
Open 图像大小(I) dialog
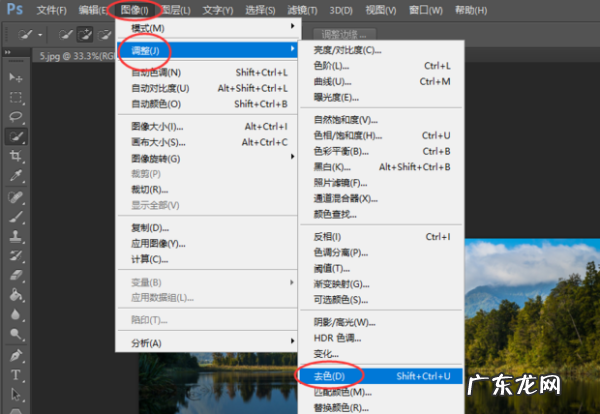point(207,127)
